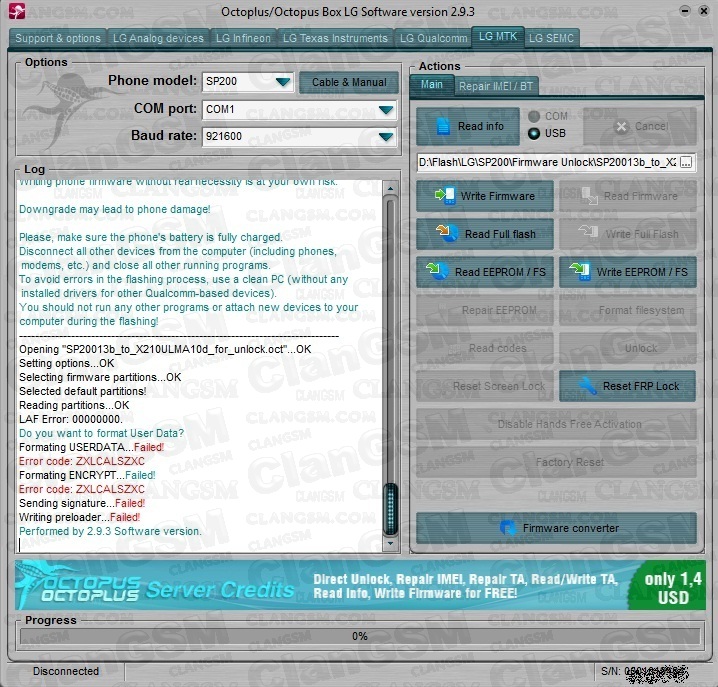Click the Reset FRP Lock button
The image size is (718, 687).
(x=627, y=386)
